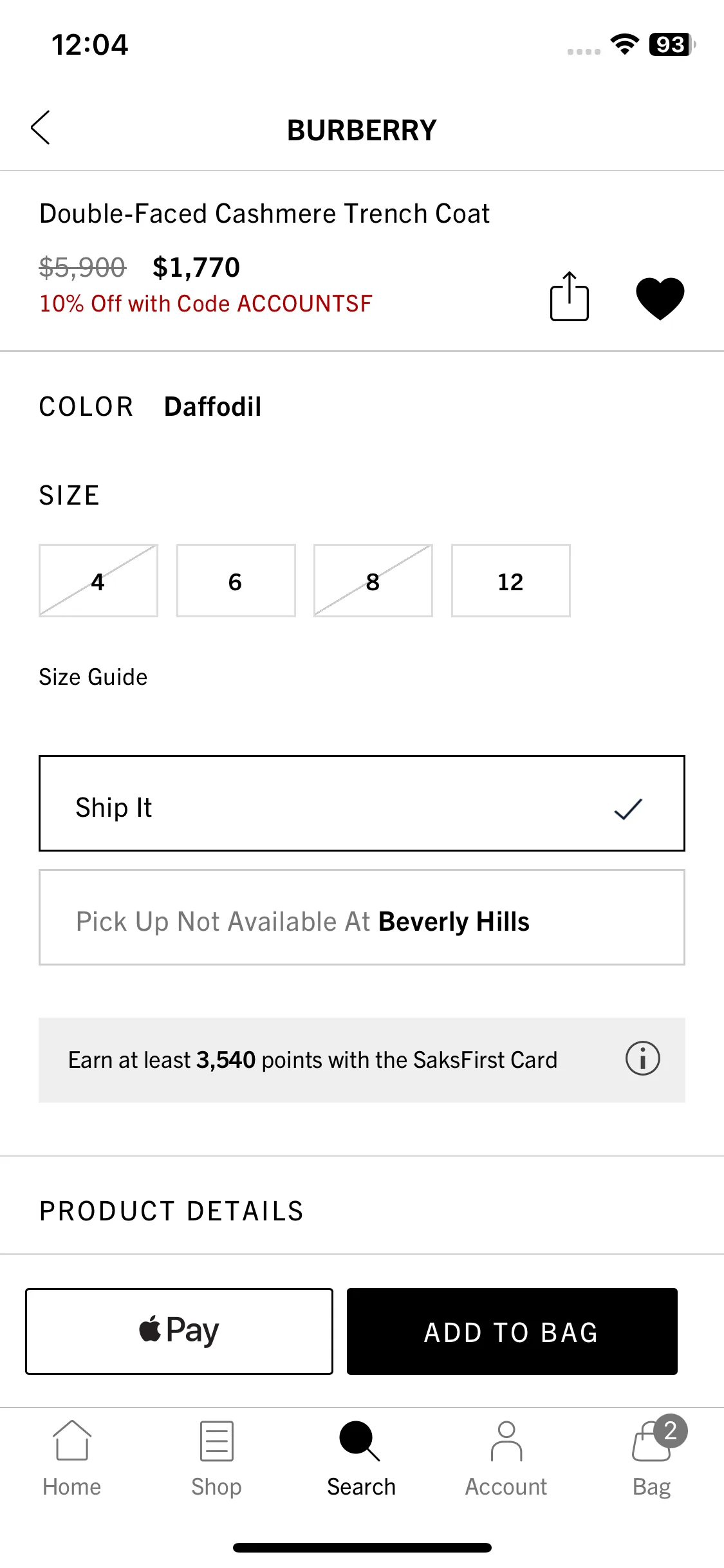Tap the back arrow icon
This screenshot has width=724, height=1568.
click(x=41, y=127)
